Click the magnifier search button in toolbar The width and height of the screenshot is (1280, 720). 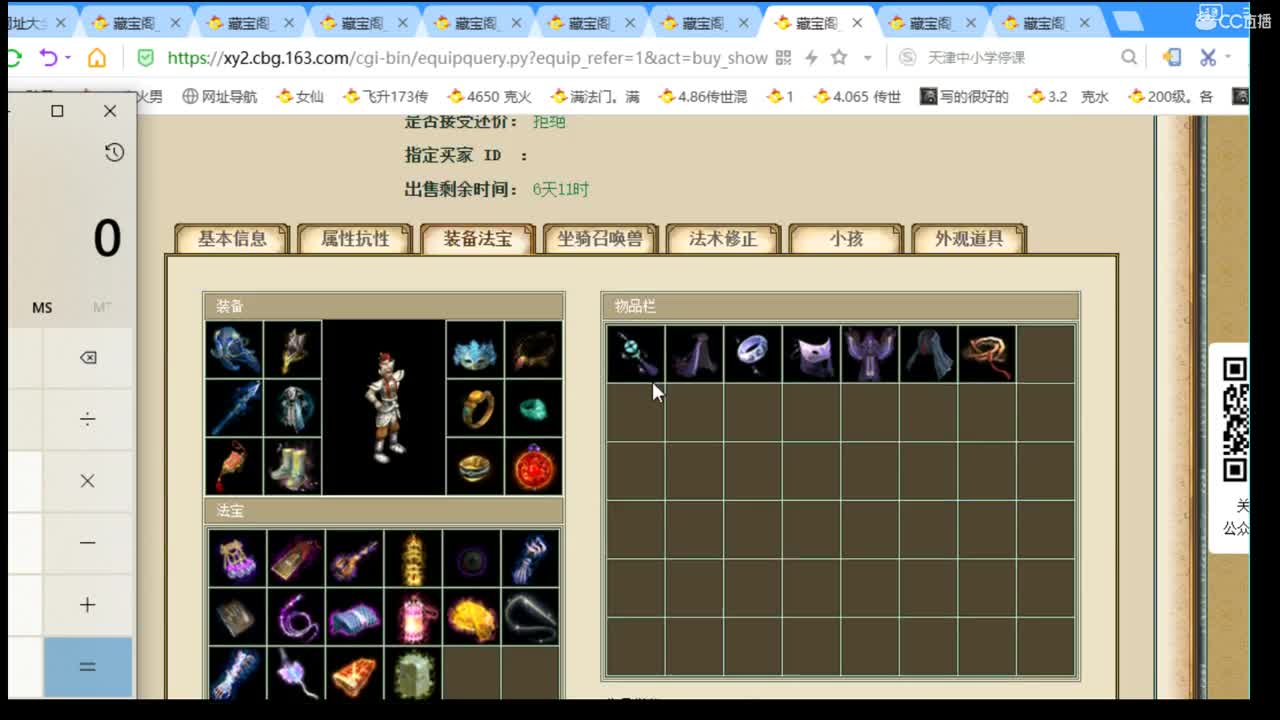tap(1129, 58)
